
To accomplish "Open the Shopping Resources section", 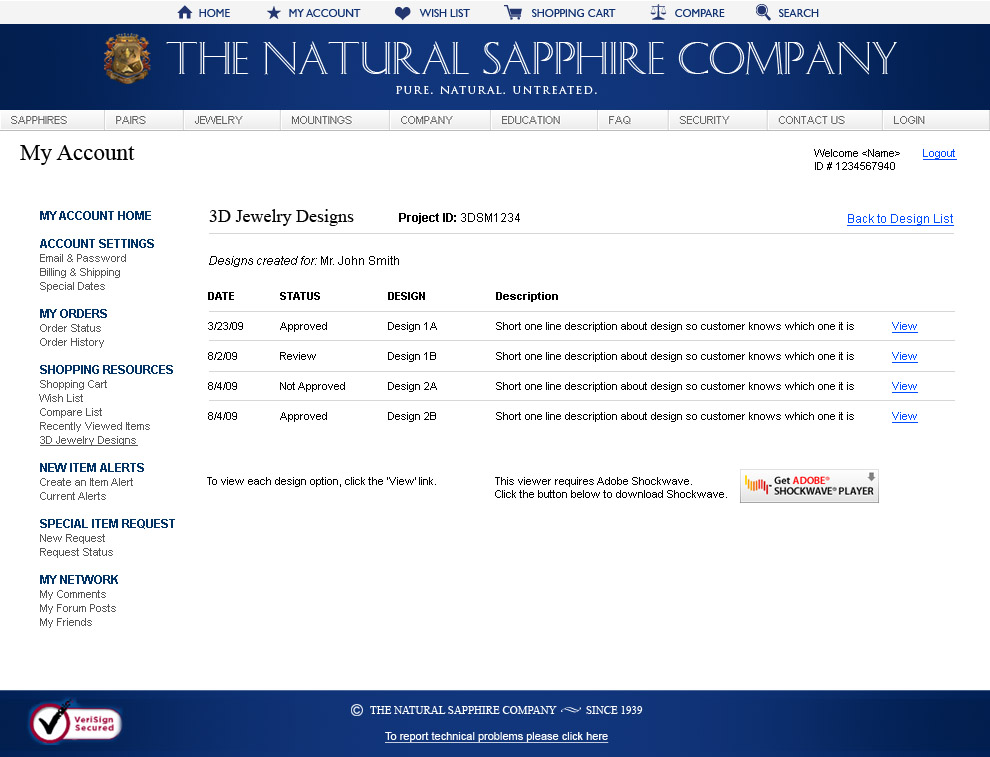I will click(x=106, y=370).
